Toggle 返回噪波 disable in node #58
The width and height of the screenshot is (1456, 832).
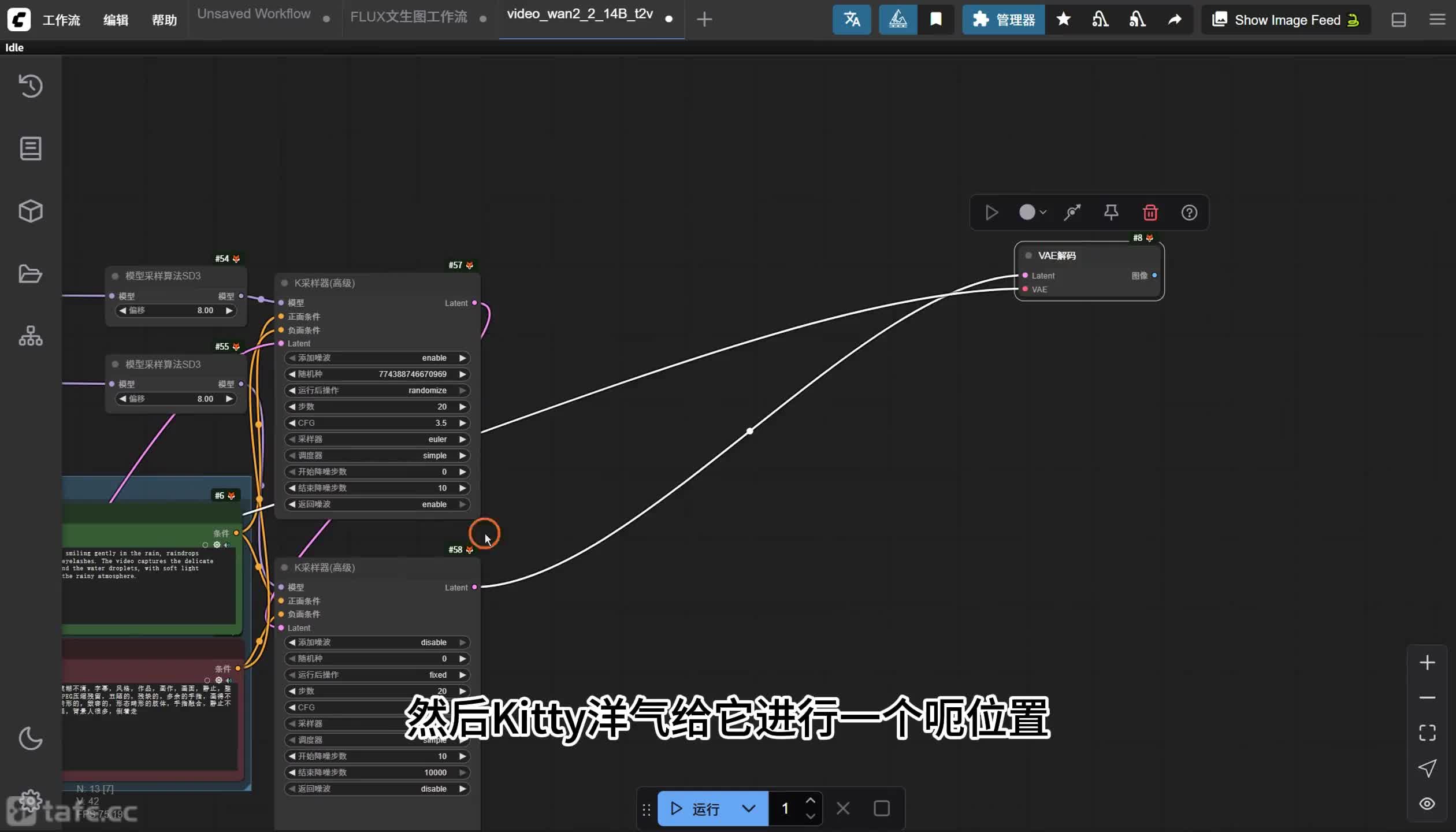pyautogui.click(x=377, y=789)
